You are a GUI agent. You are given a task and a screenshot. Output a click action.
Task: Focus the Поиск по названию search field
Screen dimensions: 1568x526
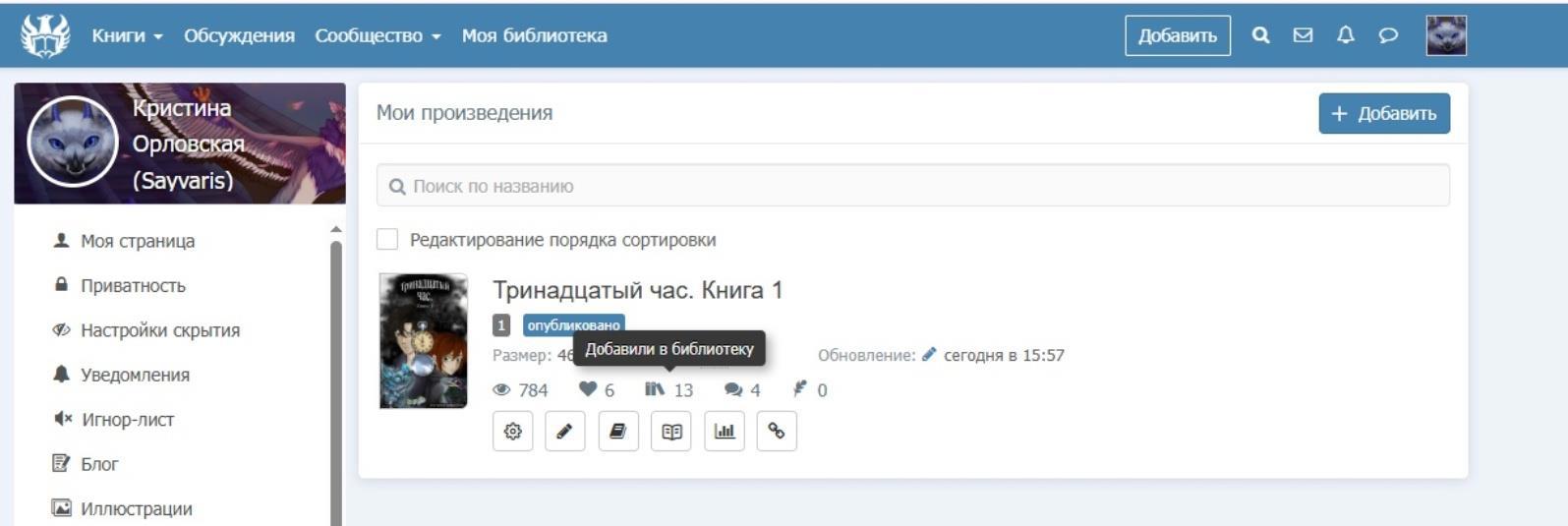point(912,186)
